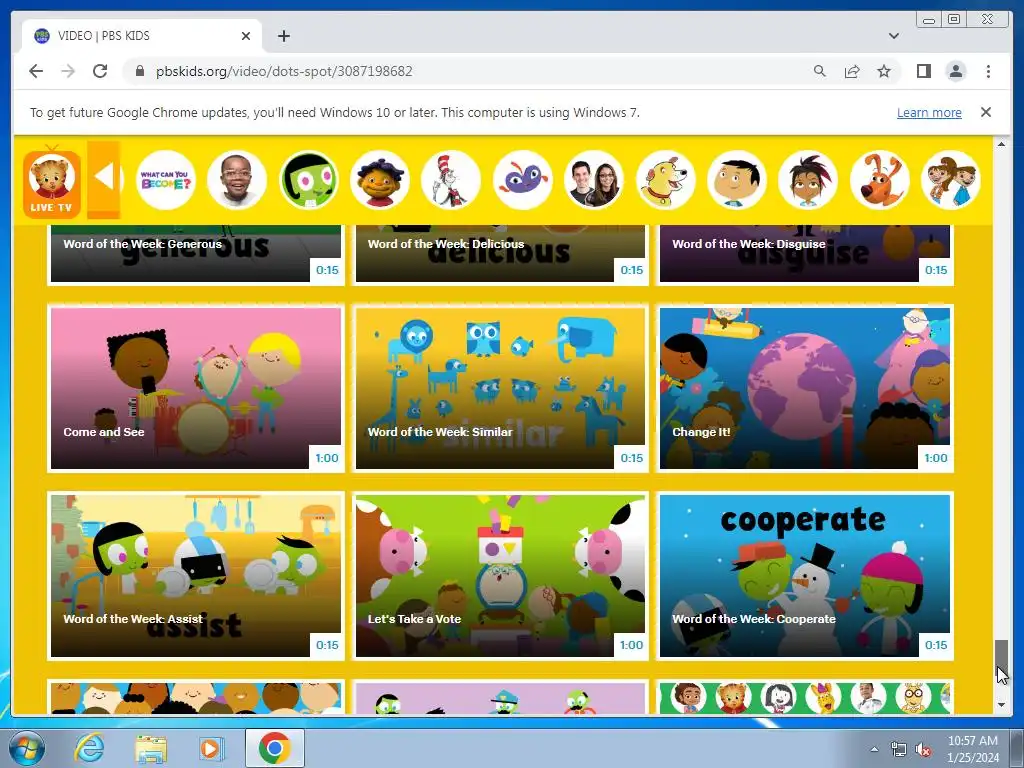Go back to the previous page
This screenshot has width=1024, height=768.
[x=36, y=71]
